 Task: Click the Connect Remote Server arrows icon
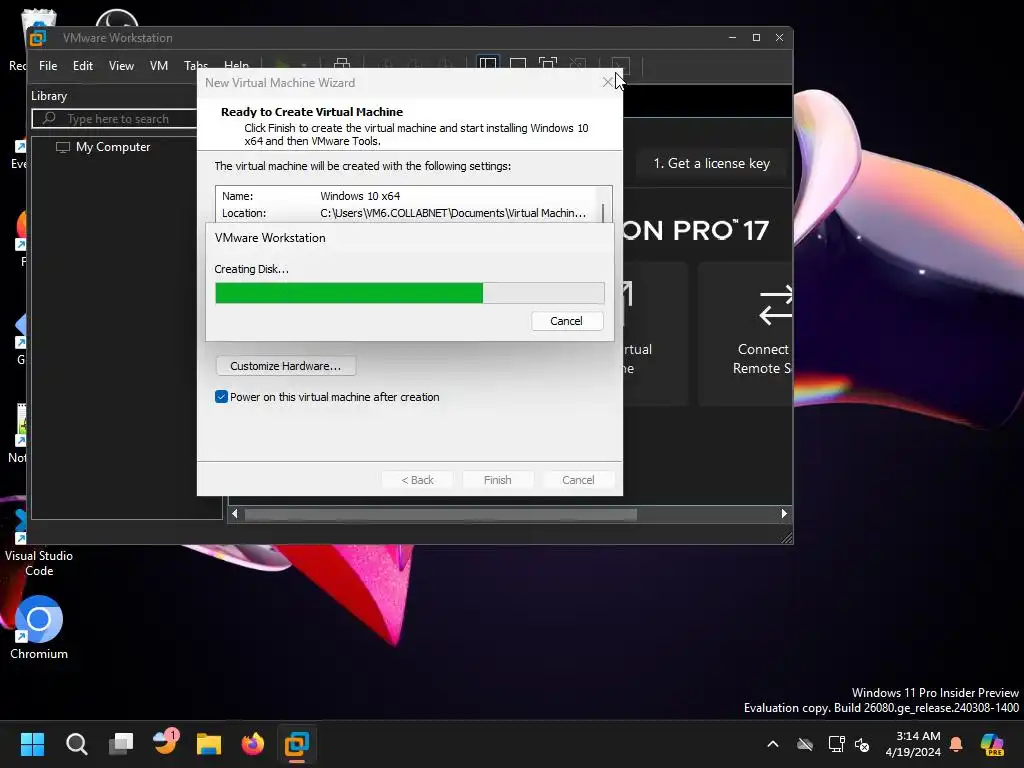click(x=776, y=305)
